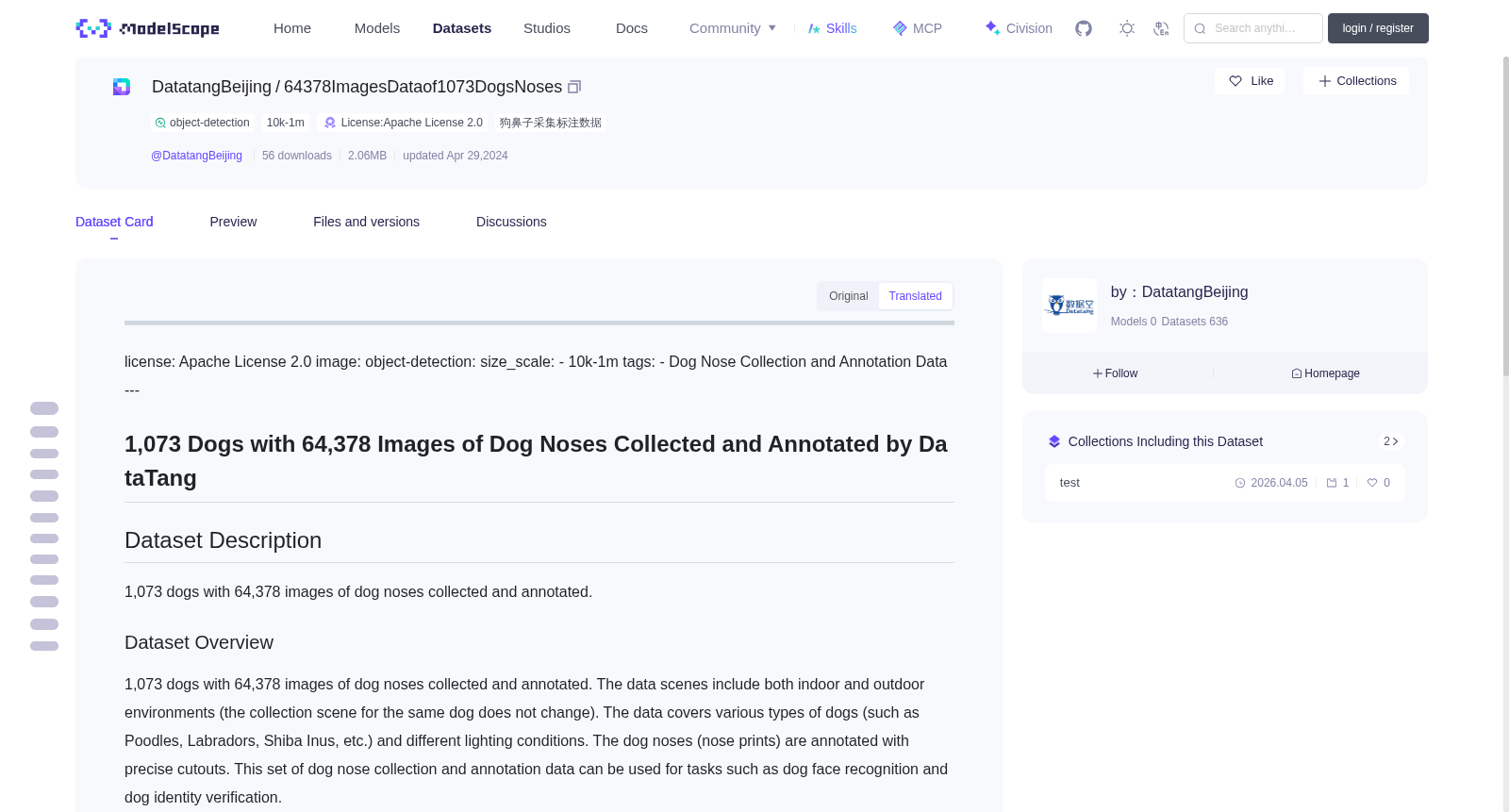Click the "Collections Including this Dataset" heading
Screen dimensions: 1509x812
tap(1166, 441)
